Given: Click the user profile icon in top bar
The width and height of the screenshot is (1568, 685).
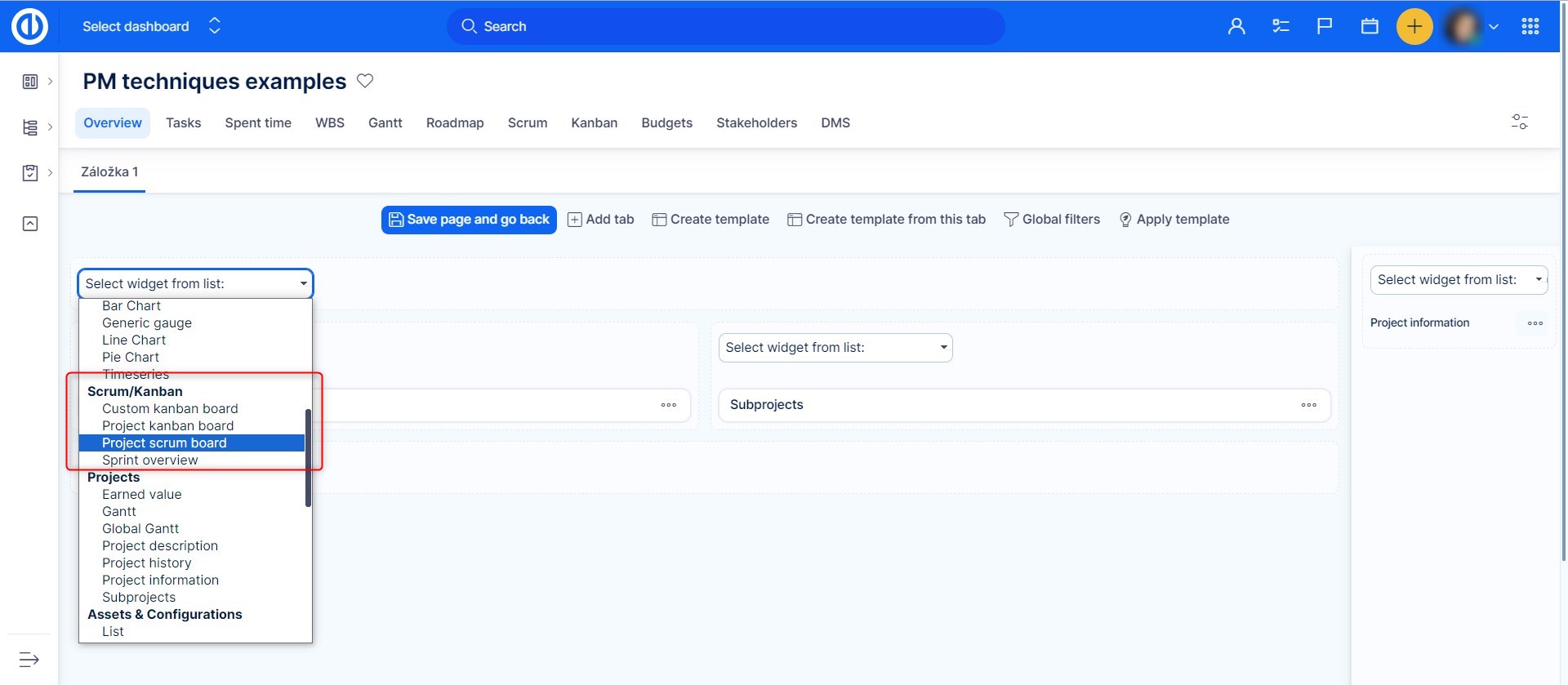Looking at the screenshot, I should (1236, 26).
